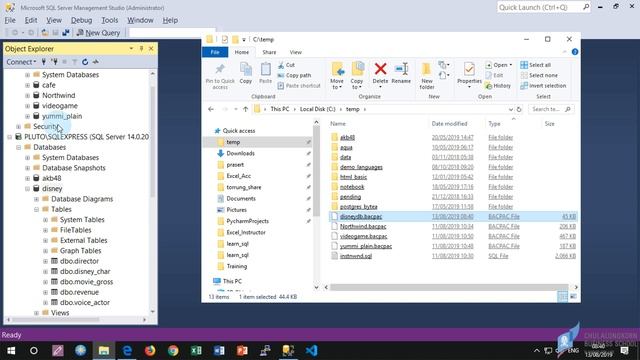Expand the cafe database node

(27, 85)
